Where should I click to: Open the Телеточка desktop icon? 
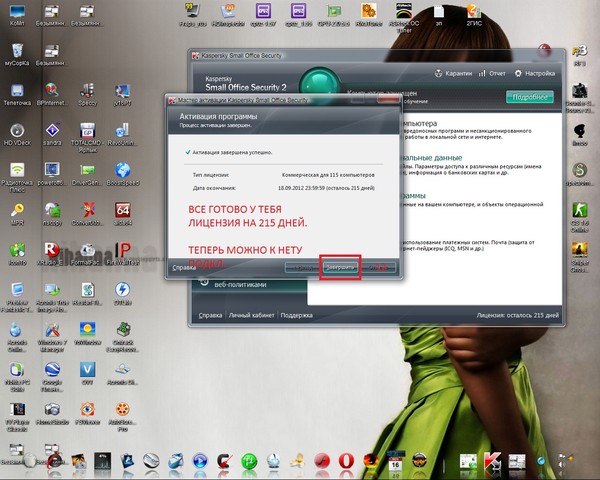pos(17,95)
